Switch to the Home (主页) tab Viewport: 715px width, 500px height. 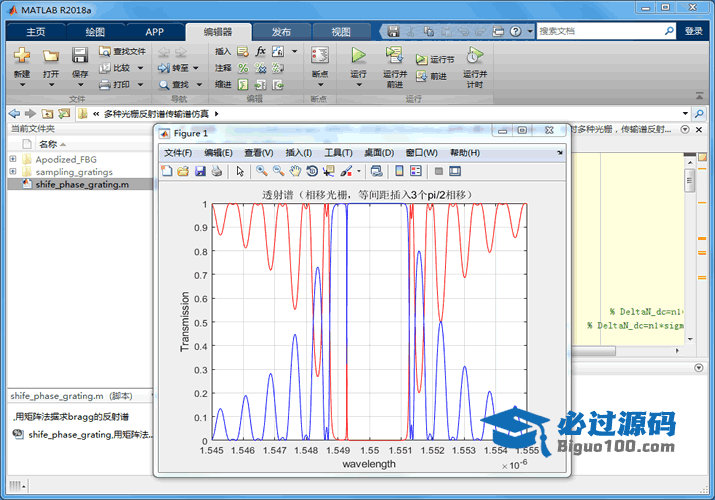pyautogui.click(x=36, y=31)
